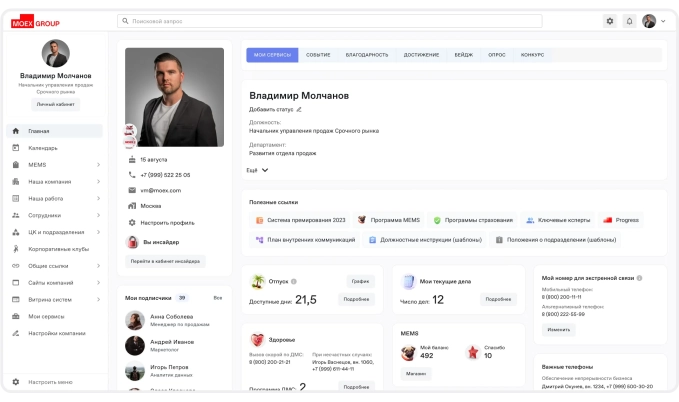This screenshot has height=402, width=679.
Task: Click the email vm@moex.com
Action: pos(161,190)
